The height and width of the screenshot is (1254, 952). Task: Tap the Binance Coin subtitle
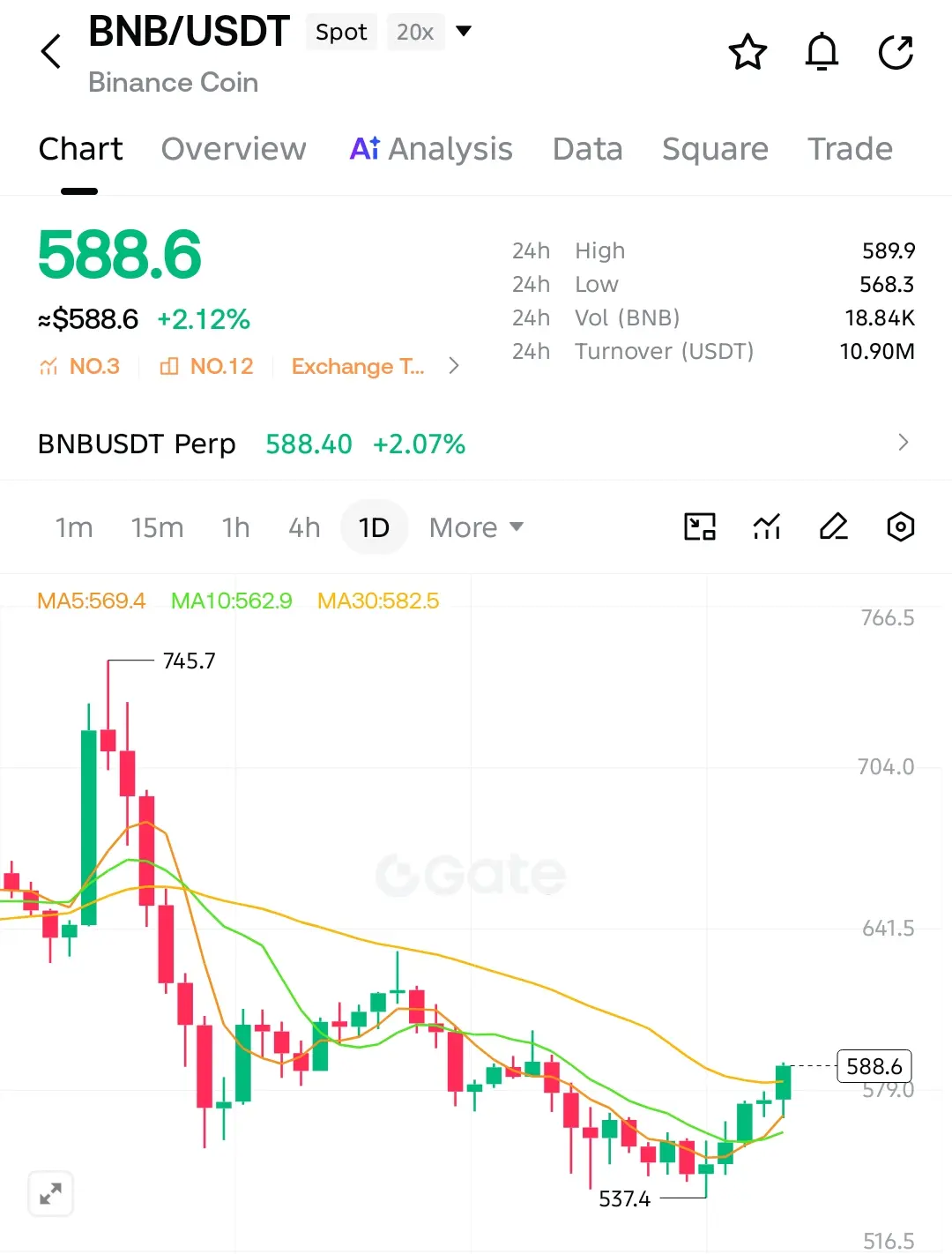pos(173,82)
